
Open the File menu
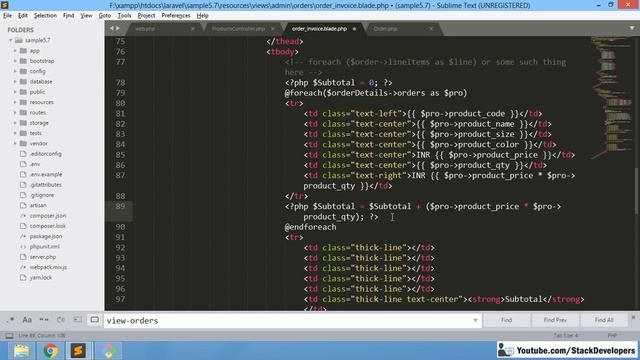[7, 16]
